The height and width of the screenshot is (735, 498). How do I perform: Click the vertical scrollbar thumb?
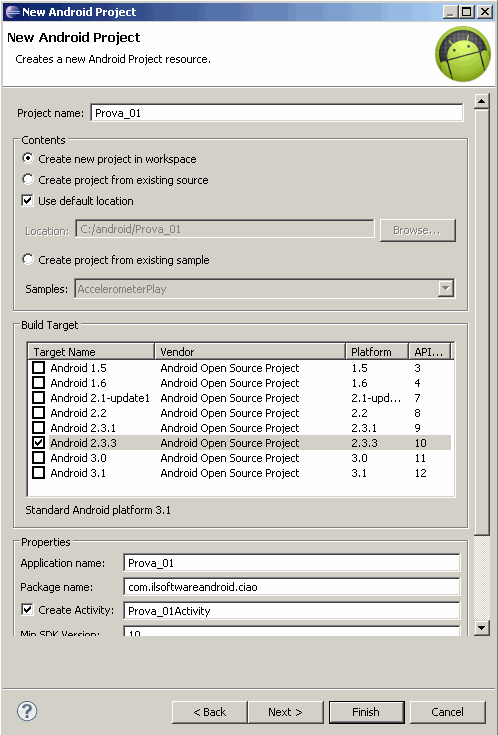[x=482, y=322]
